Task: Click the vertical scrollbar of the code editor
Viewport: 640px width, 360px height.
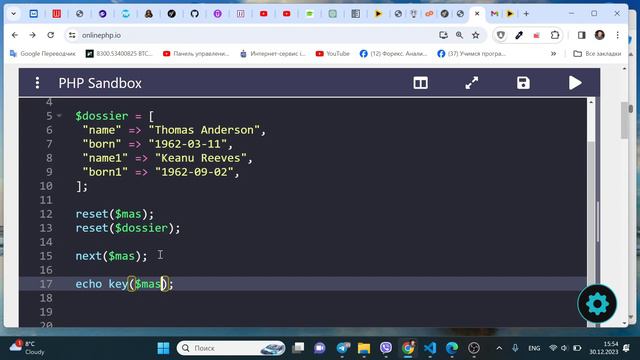Action: click(591, 212)
